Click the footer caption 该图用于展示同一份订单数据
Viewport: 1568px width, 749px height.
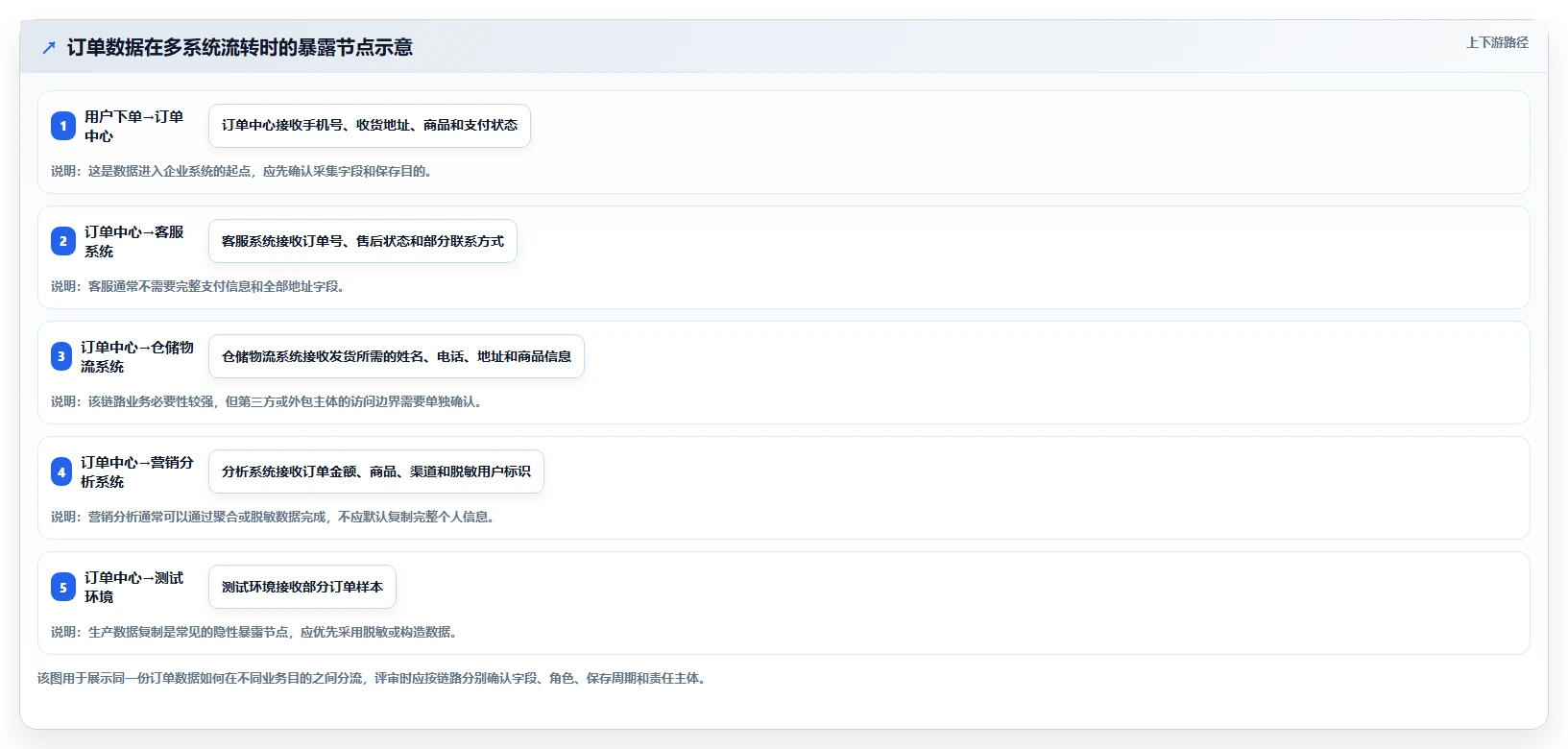pyautogui.click(x=374, y=678)
